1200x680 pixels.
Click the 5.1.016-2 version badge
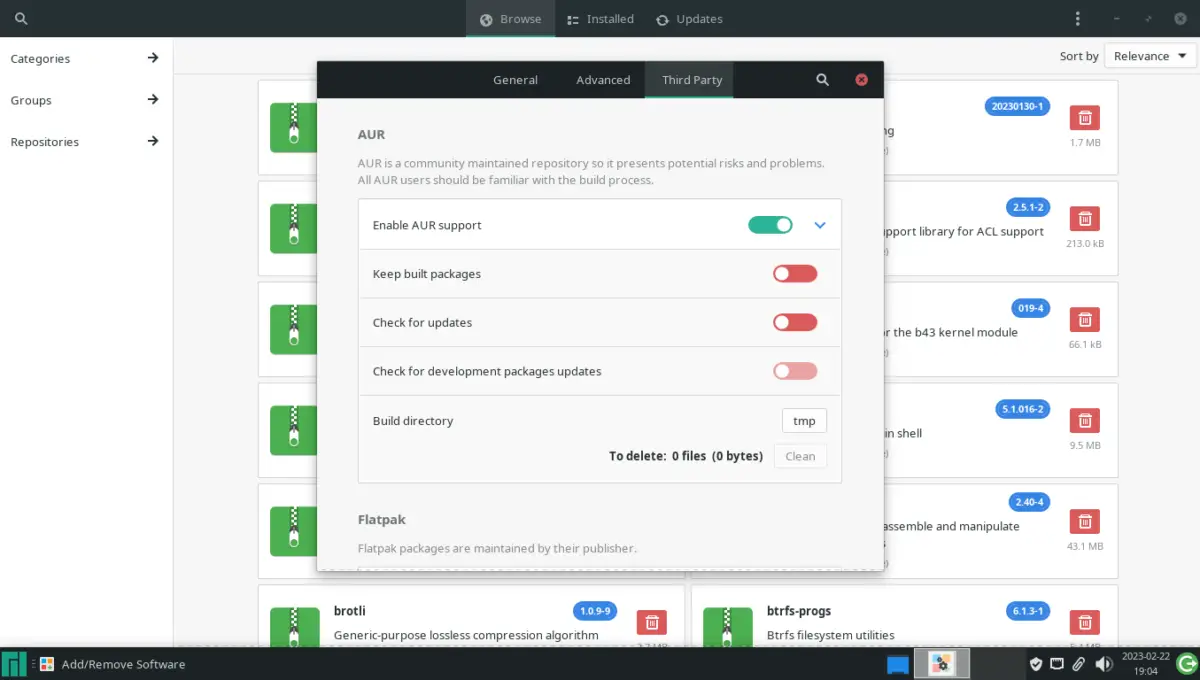pos(1022,409)
